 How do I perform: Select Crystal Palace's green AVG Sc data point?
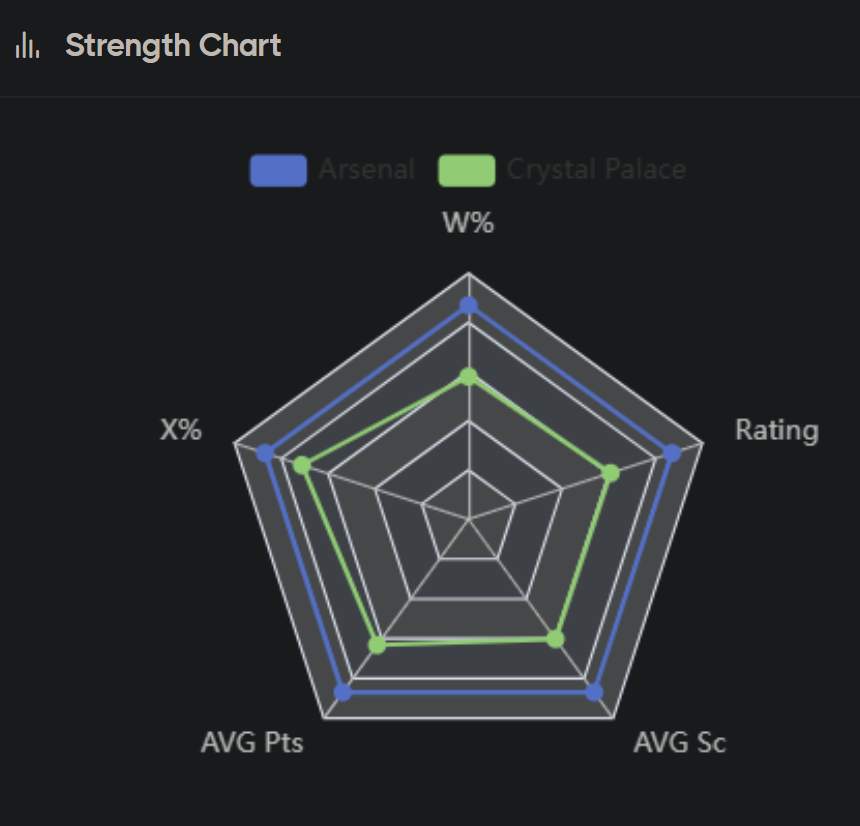[x=556, y=639]
